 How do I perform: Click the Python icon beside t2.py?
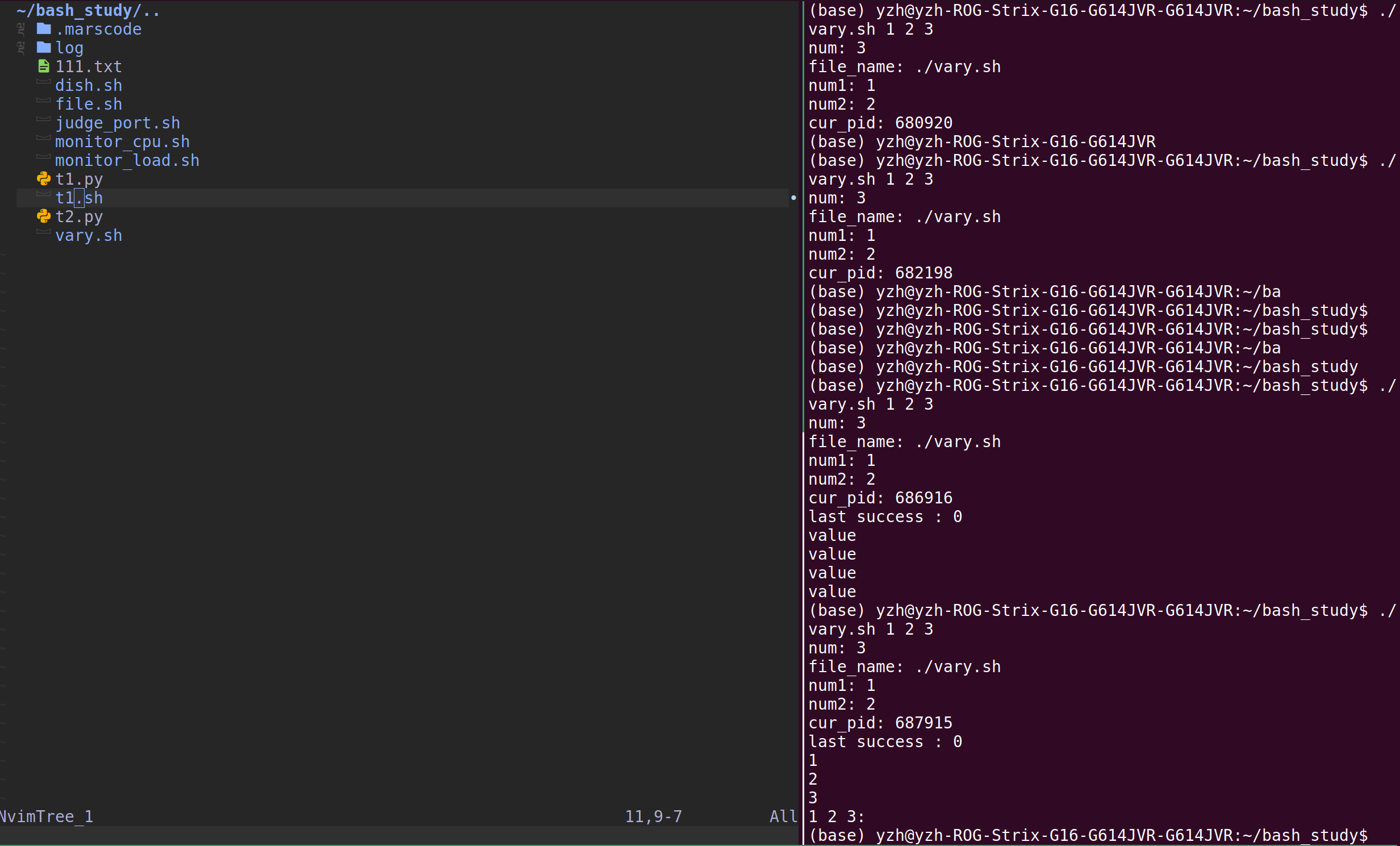pyautogui.click(x=44, y=216)
